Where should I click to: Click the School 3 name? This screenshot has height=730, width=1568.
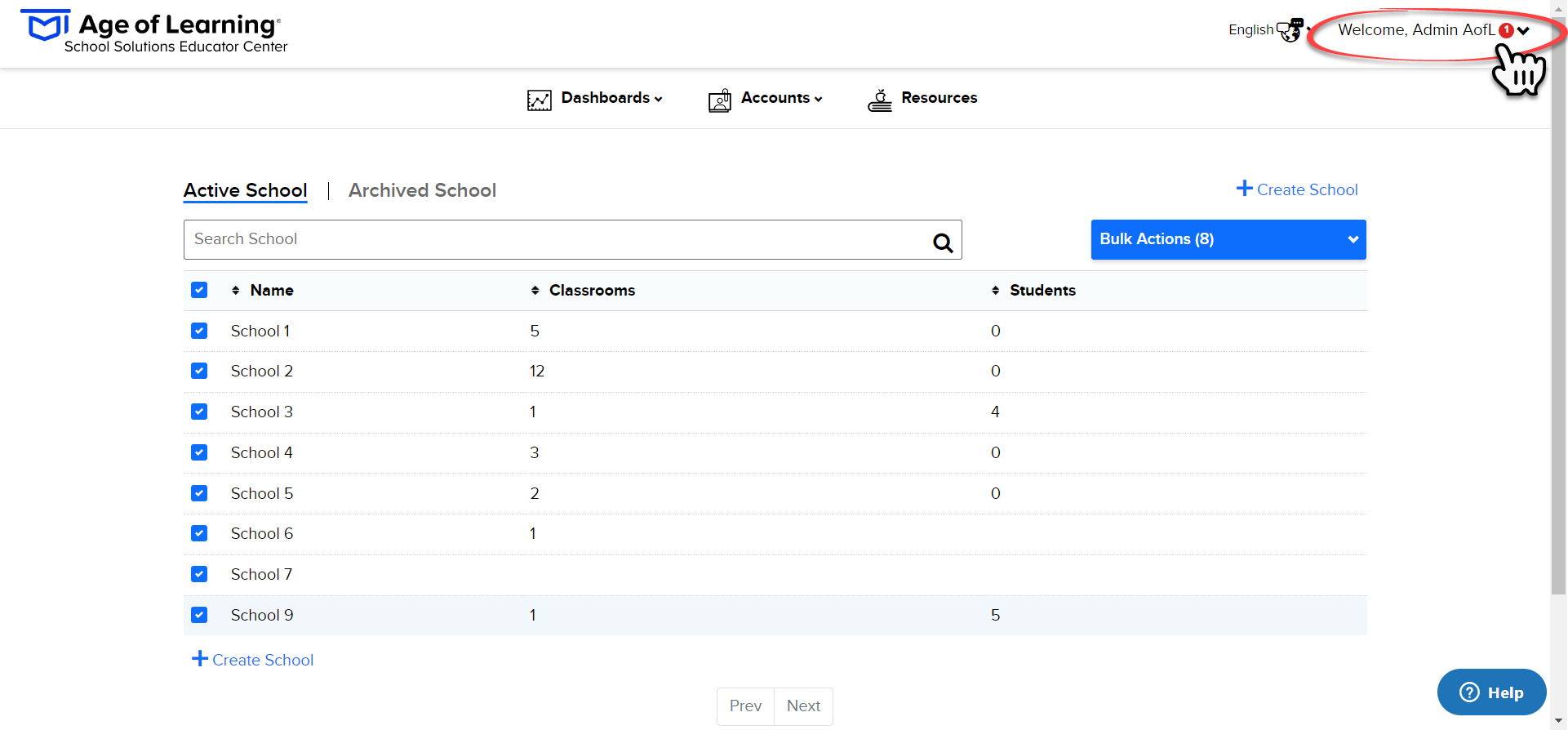pos(262,412)
